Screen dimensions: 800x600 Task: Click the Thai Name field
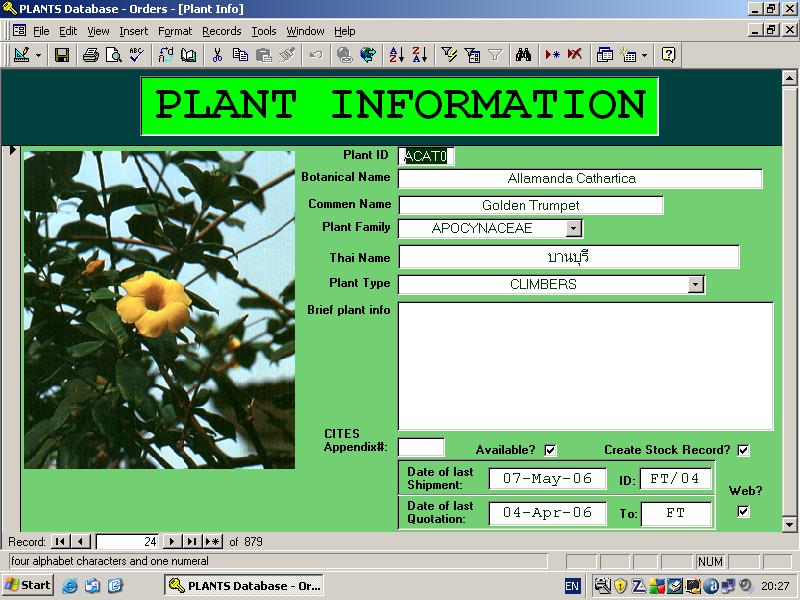tap(569, 257)
